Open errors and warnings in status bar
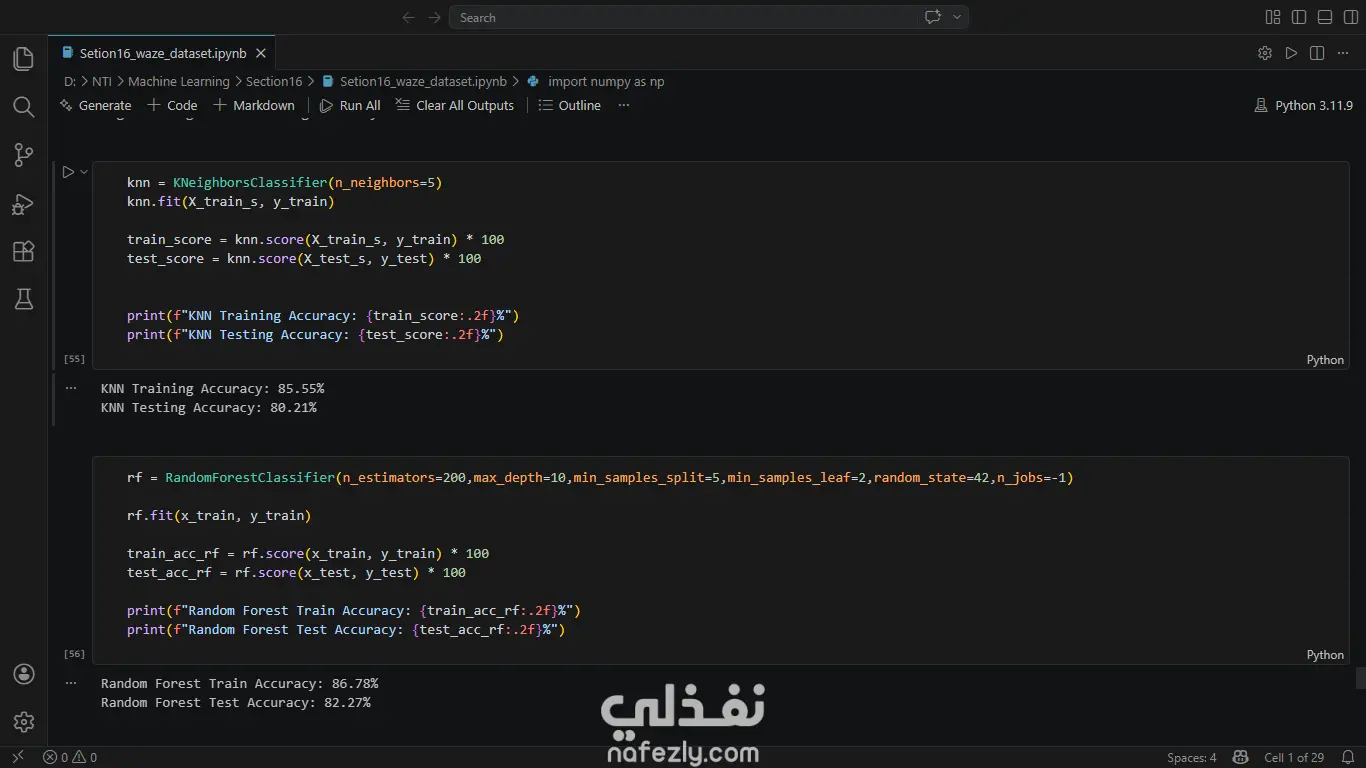This screenshot has height=768, width=1366. tap(70, 757)
